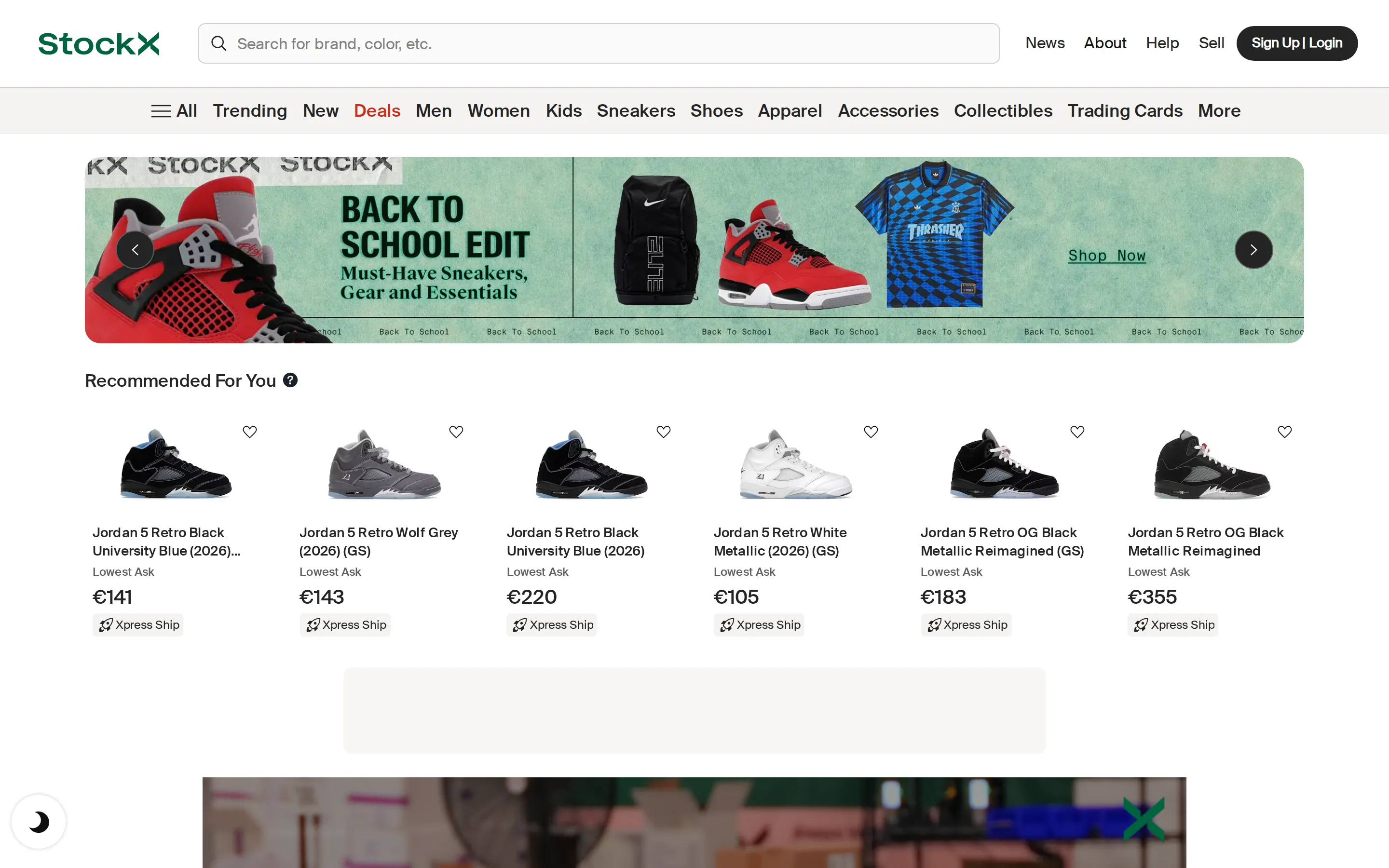Open the €183 Black Metallic sneaker image
This screenshot has width=1389, height=868.
(1005, 464)
